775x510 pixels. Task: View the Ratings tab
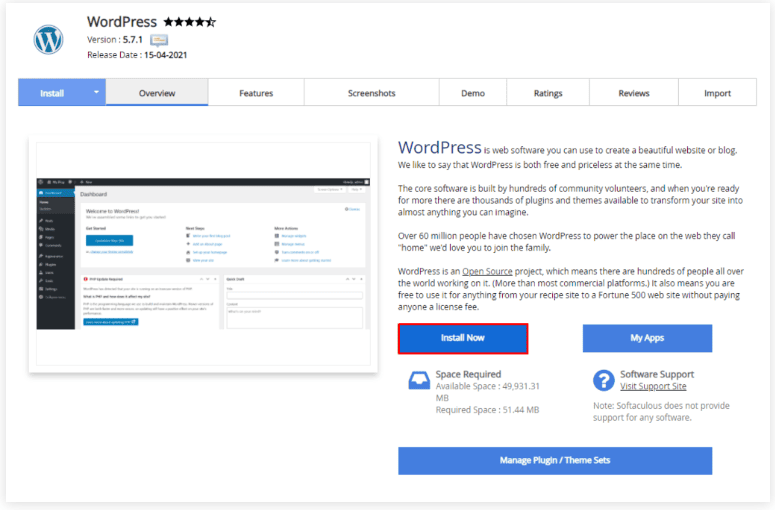coord(548,93)
